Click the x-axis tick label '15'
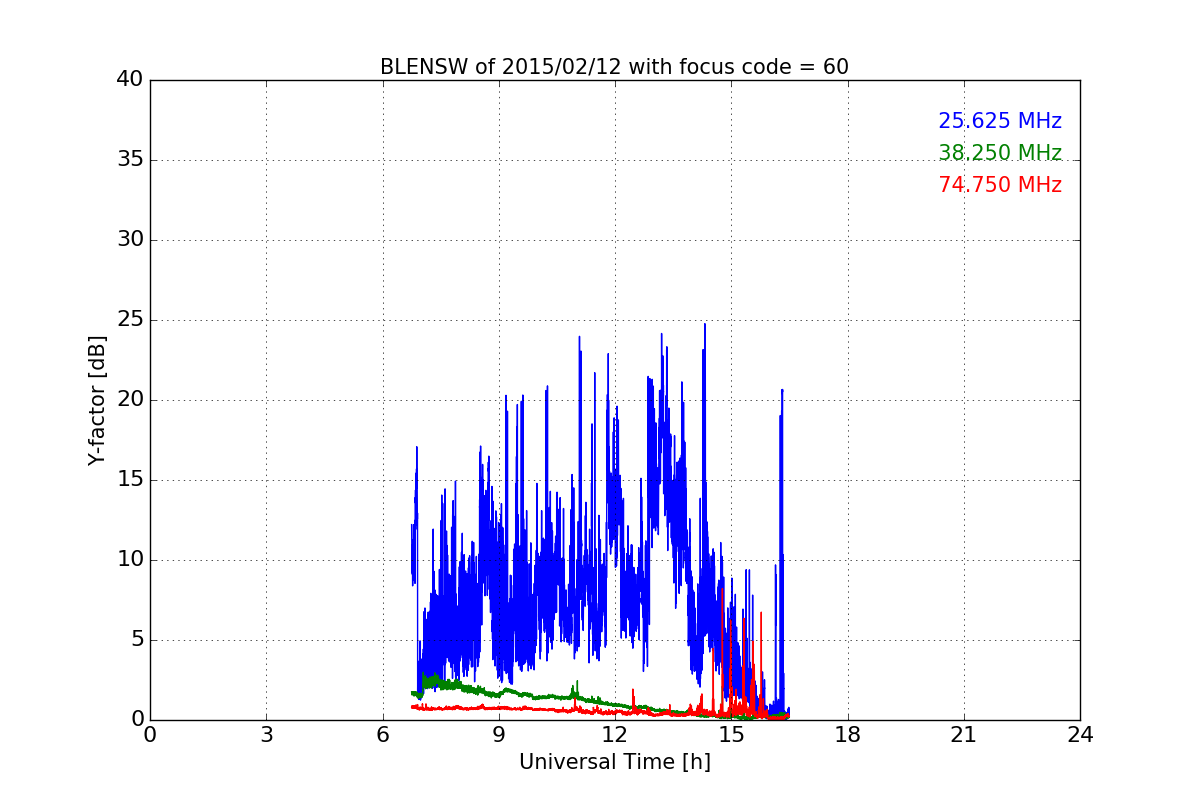 [x=731, y=734]
